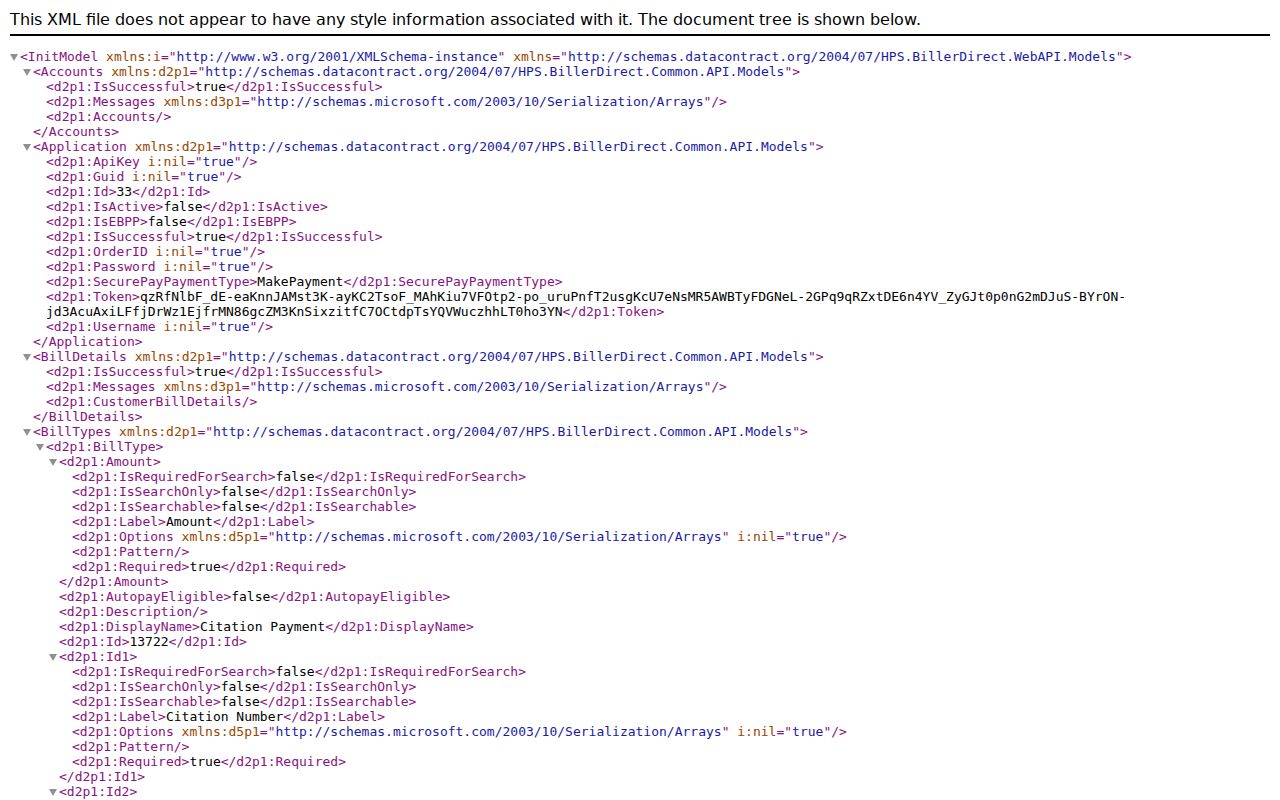Image resolution: width=1280 pixels, height=800 pixels.
Task: Collapse the InitModel root node
Action: [14, 57]
